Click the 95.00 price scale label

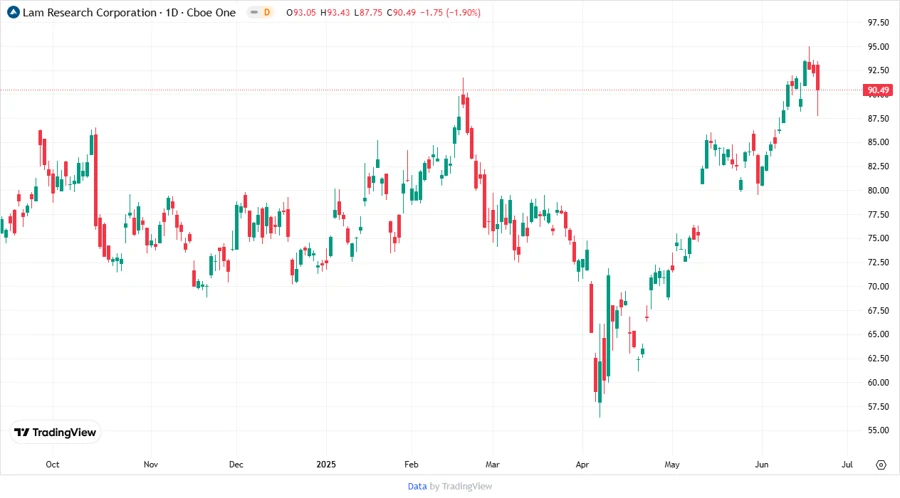[878, 46]
